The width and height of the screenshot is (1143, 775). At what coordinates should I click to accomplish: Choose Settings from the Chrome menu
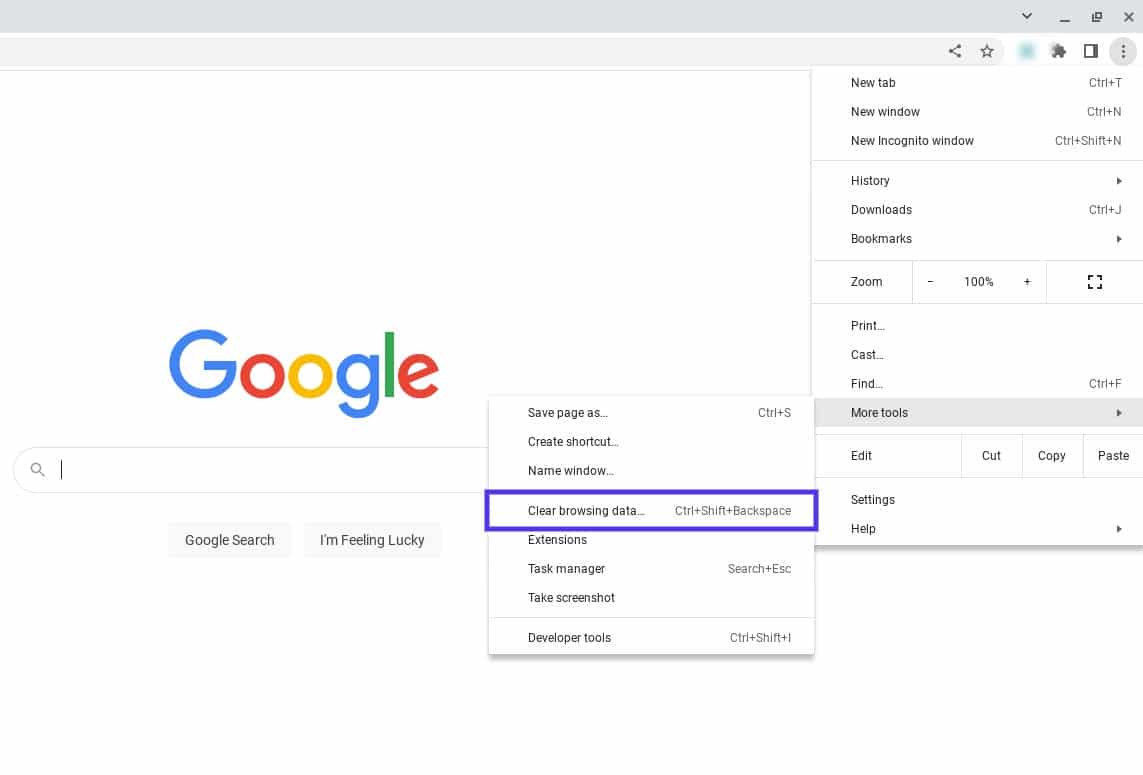coord(872,499)
